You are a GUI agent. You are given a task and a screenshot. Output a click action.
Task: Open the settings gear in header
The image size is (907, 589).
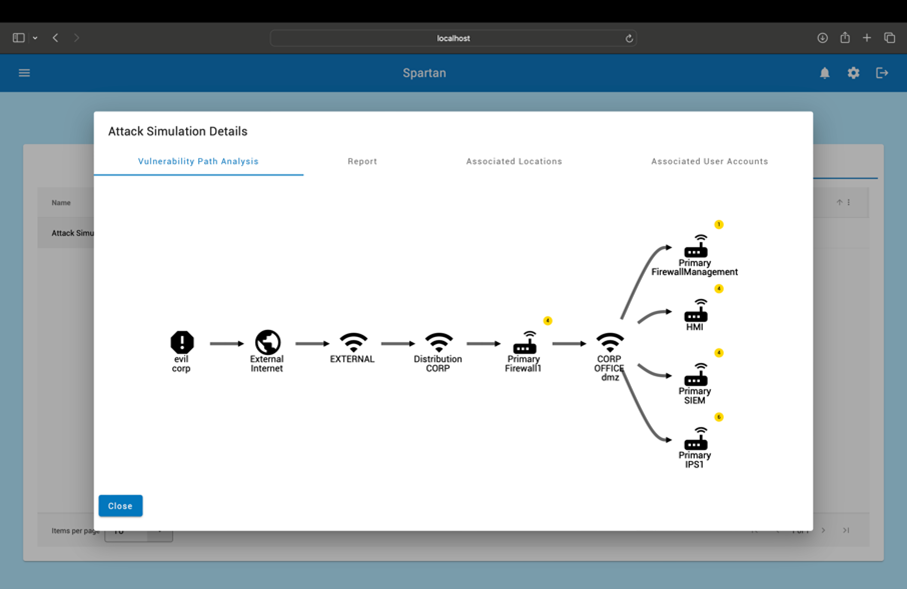853,73
